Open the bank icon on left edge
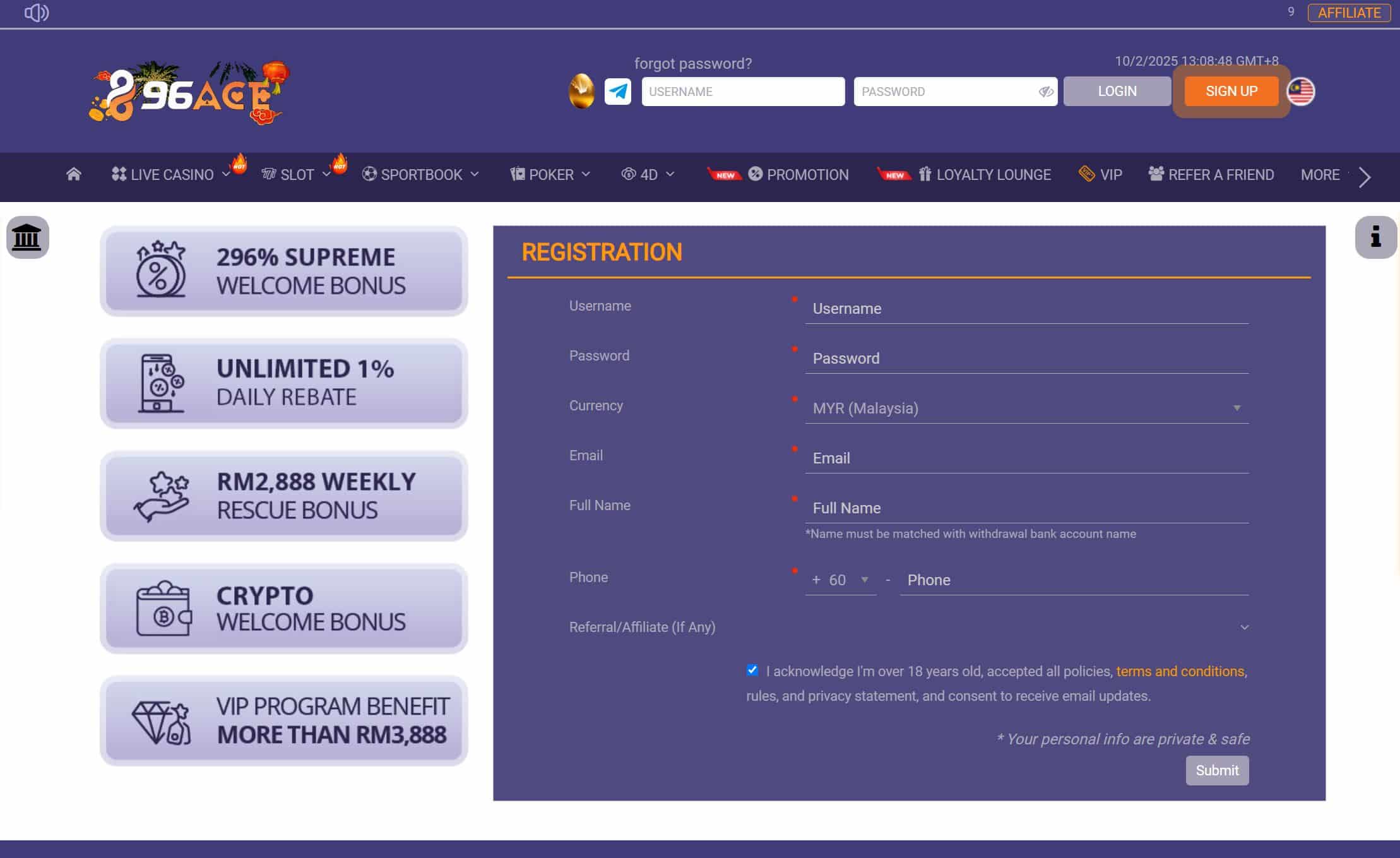 tap(27, 237)
